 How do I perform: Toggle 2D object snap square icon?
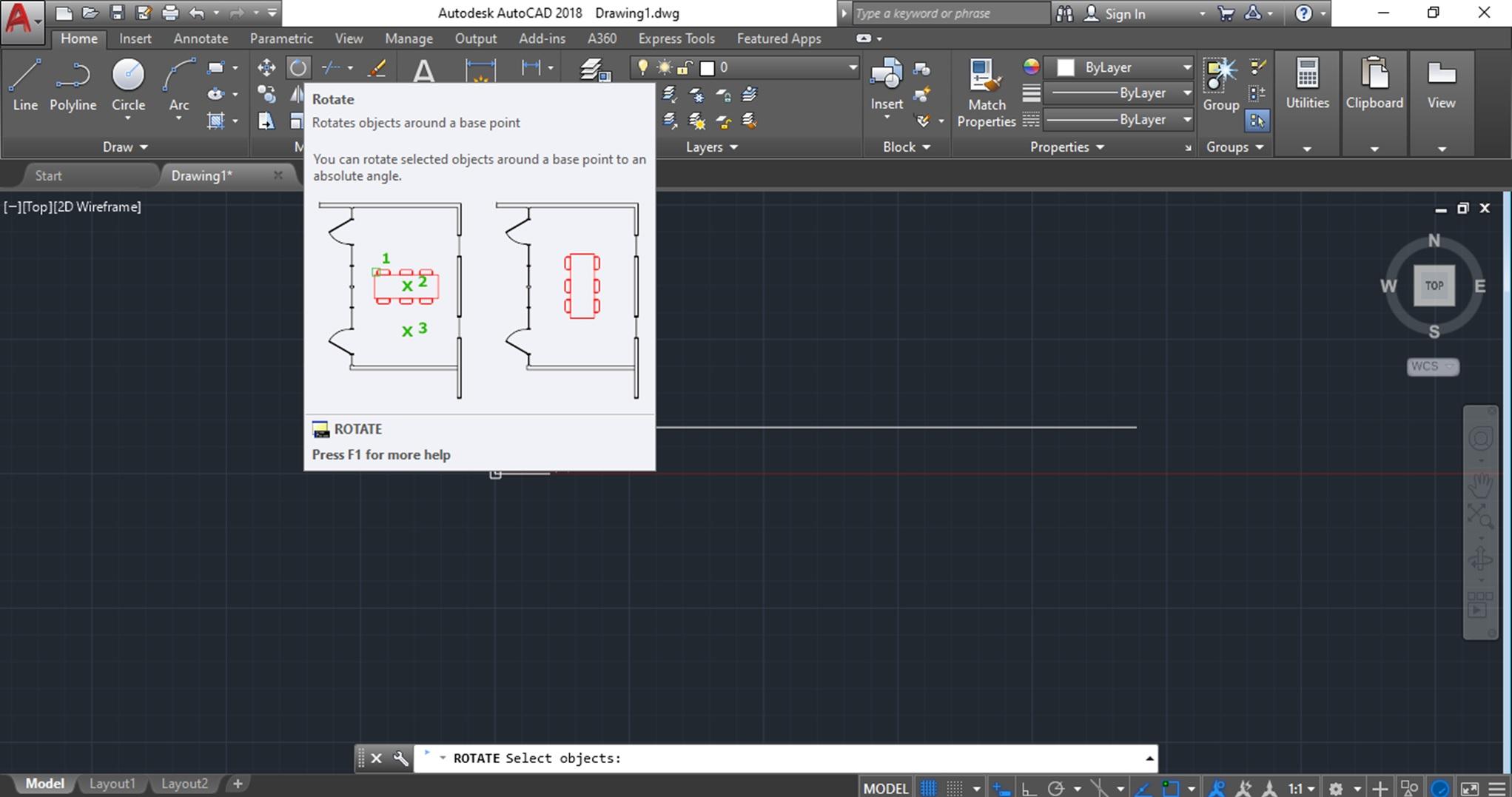(x=1170, y=788)
